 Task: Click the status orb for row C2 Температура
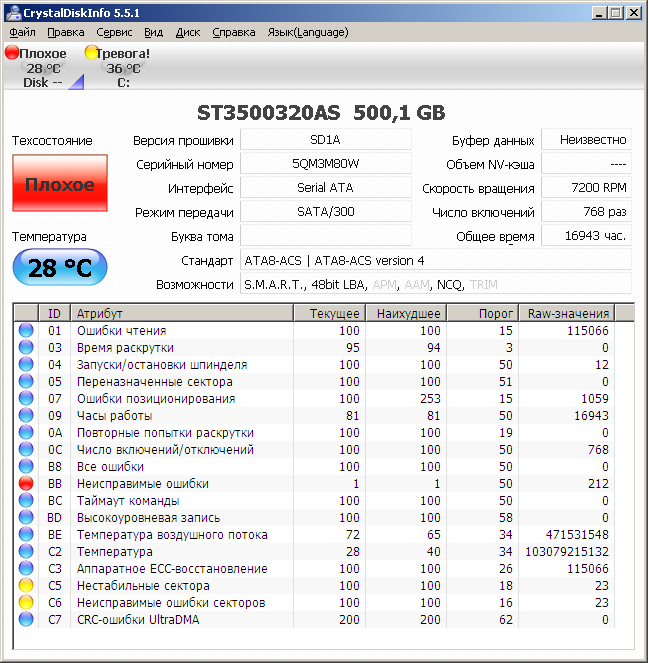[x=26, y=551]
